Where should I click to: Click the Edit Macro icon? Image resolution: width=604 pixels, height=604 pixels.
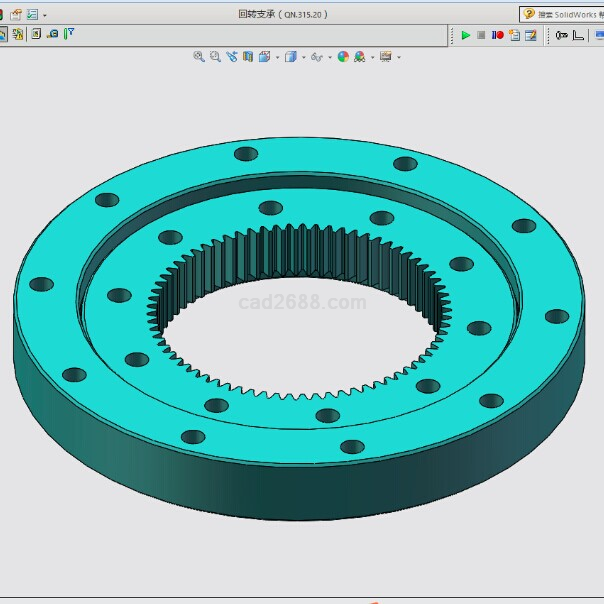[x=531, y=35]
